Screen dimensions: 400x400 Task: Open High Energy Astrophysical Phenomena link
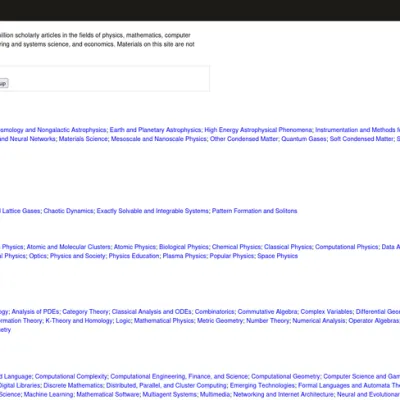click(x=258, y=130)
